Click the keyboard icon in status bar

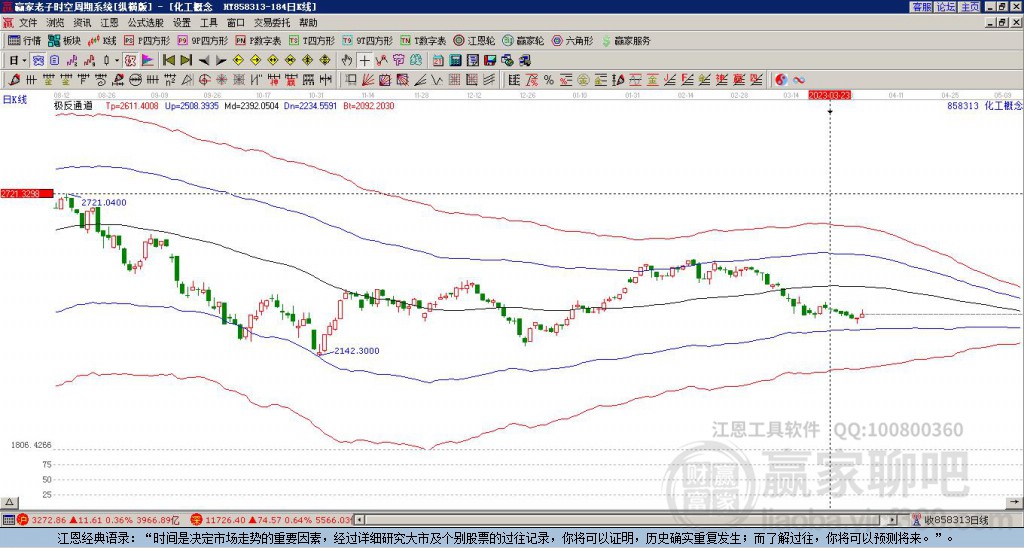(x=8, y=520)
